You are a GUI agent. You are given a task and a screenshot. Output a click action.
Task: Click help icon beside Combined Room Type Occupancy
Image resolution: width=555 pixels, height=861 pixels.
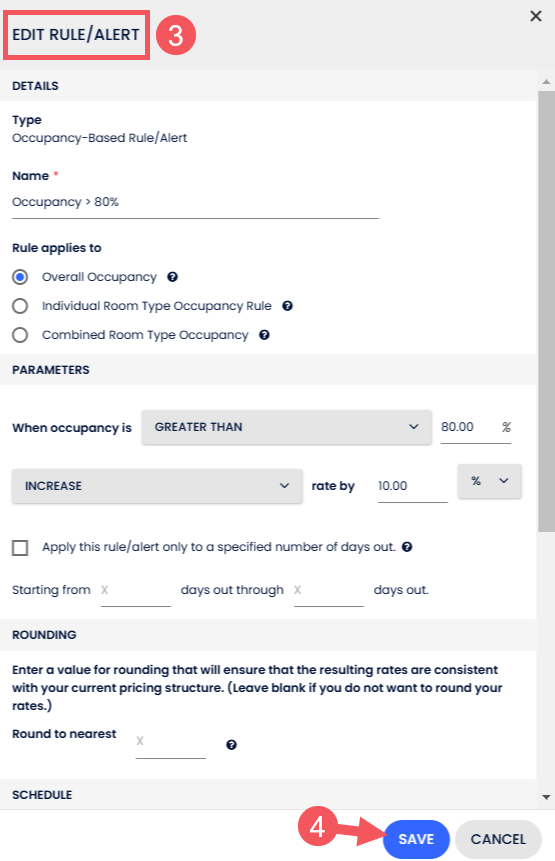click(264, 335)
